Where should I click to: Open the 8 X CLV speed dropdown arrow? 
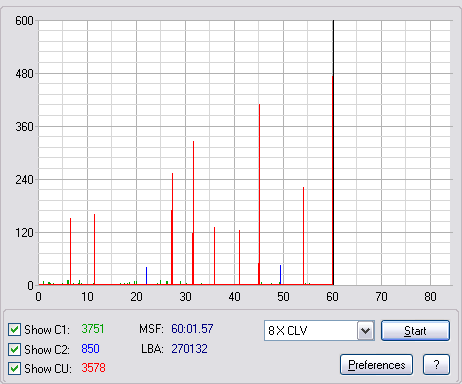[x=366, y=331]
